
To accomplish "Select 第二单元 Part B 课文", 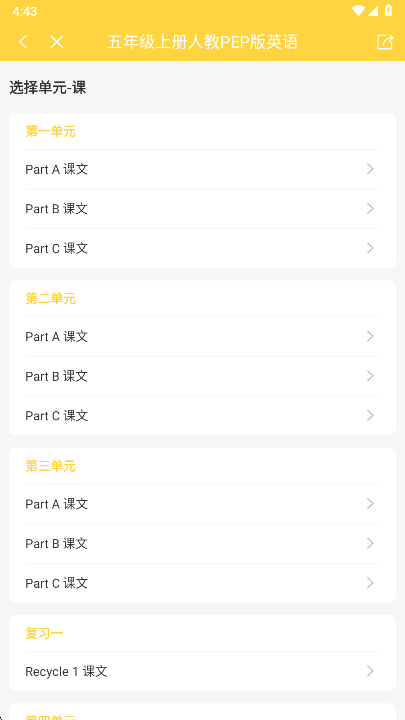I will pyautogui.click(x=202, y=376).
